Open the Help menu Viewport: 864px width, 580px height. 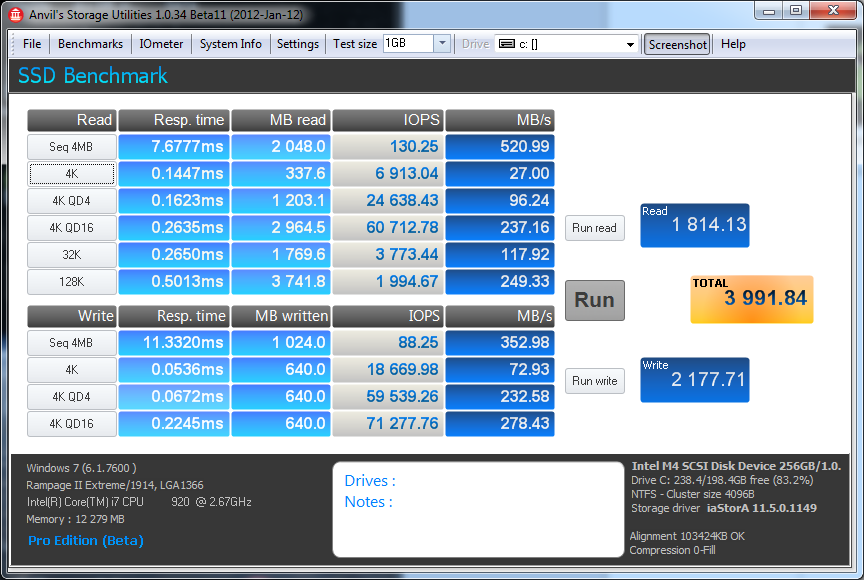click(733, 44)
